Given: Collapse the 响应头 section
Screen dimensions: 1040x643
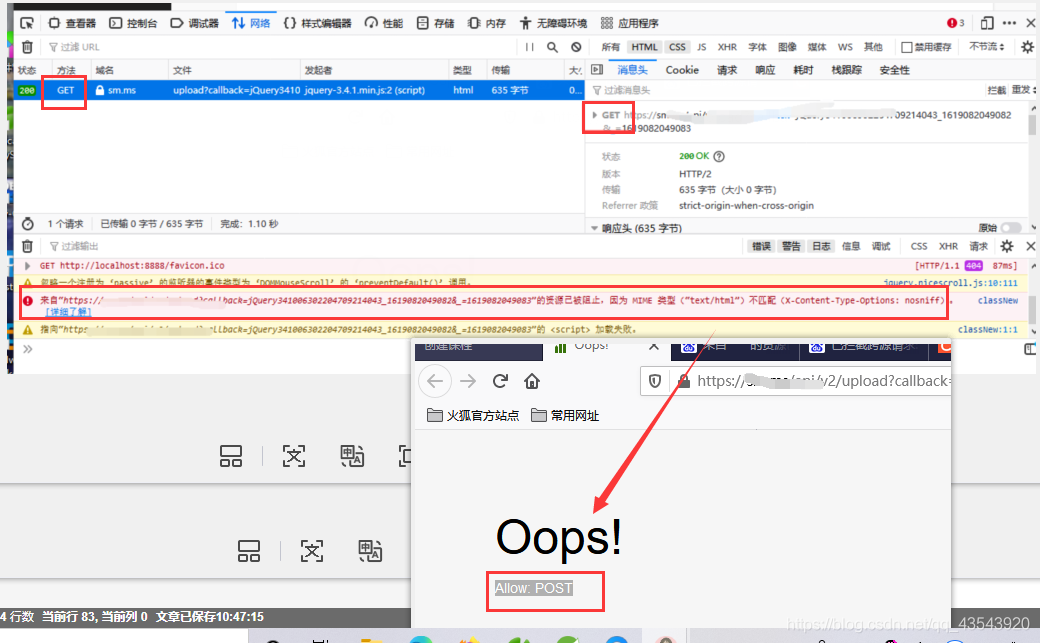Looking at the screenshot, I should [594, 228].
